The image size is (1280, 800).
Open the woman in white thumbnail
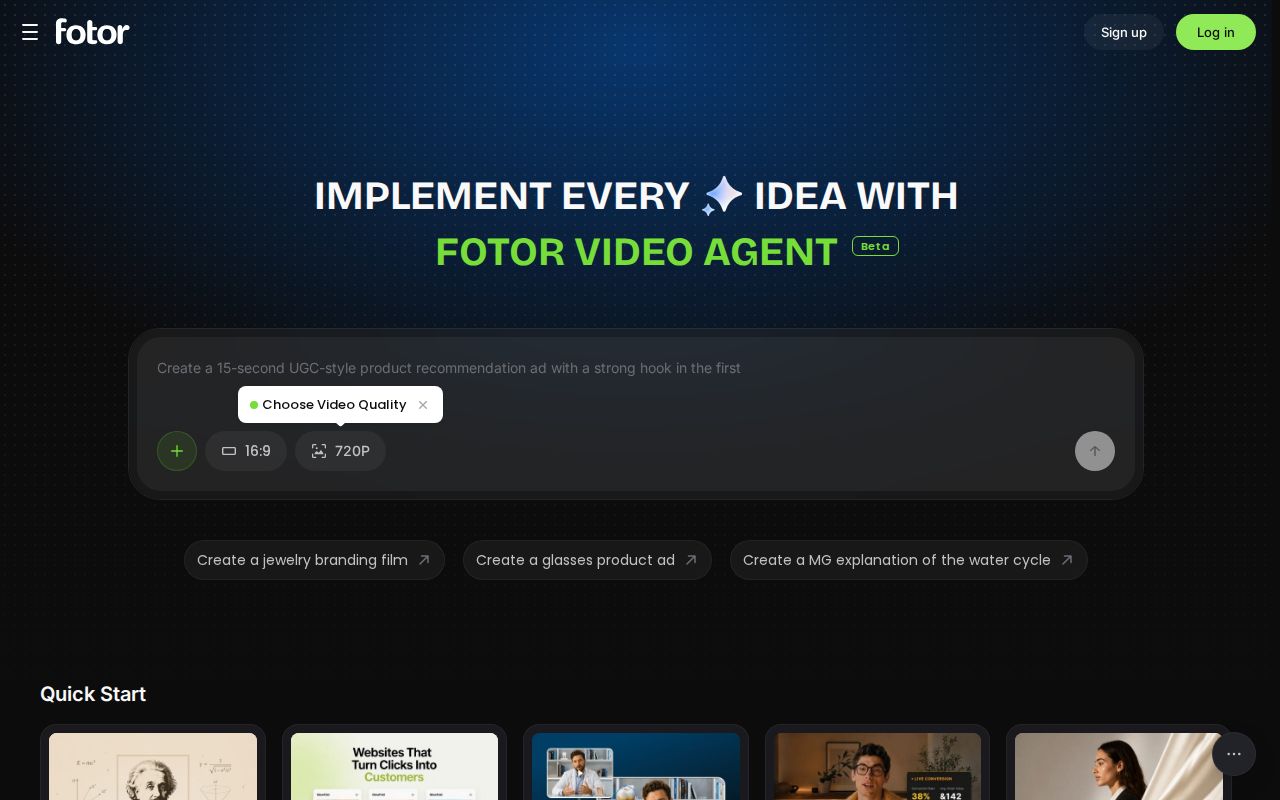[x=1119, y=766]
